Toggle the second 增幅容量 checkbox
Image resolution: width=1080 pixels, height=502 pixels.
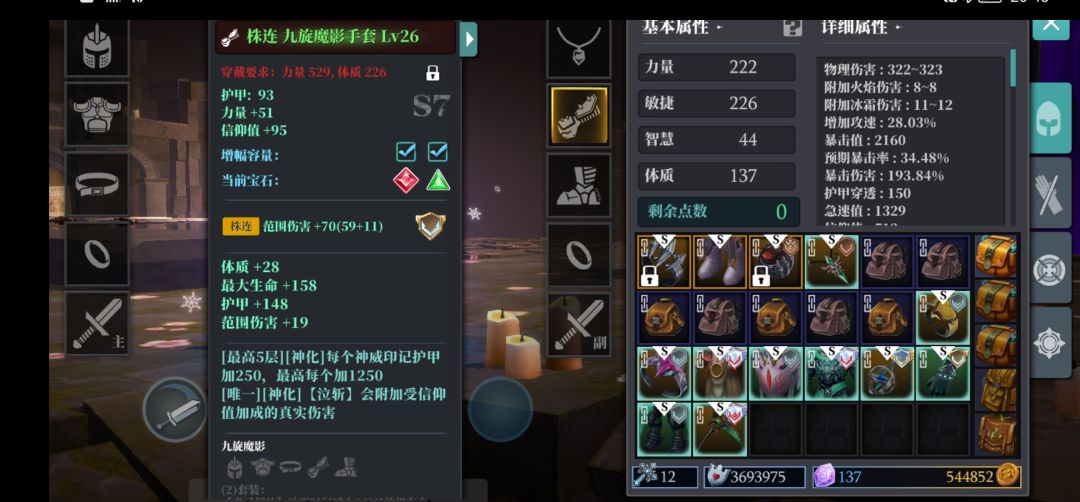tap(437, 151)
